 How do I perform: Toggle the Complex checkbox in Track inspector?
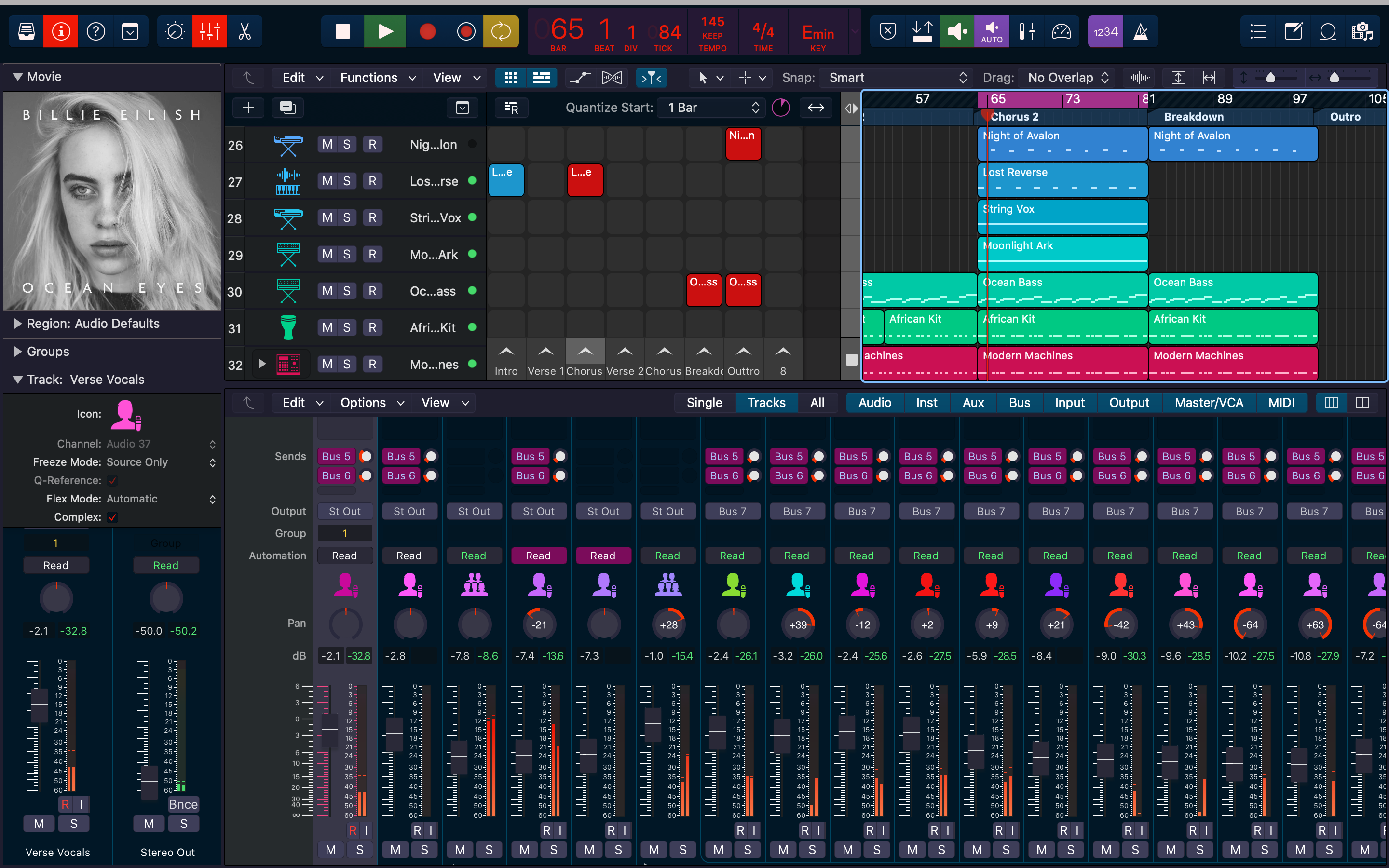pos(112,517)
